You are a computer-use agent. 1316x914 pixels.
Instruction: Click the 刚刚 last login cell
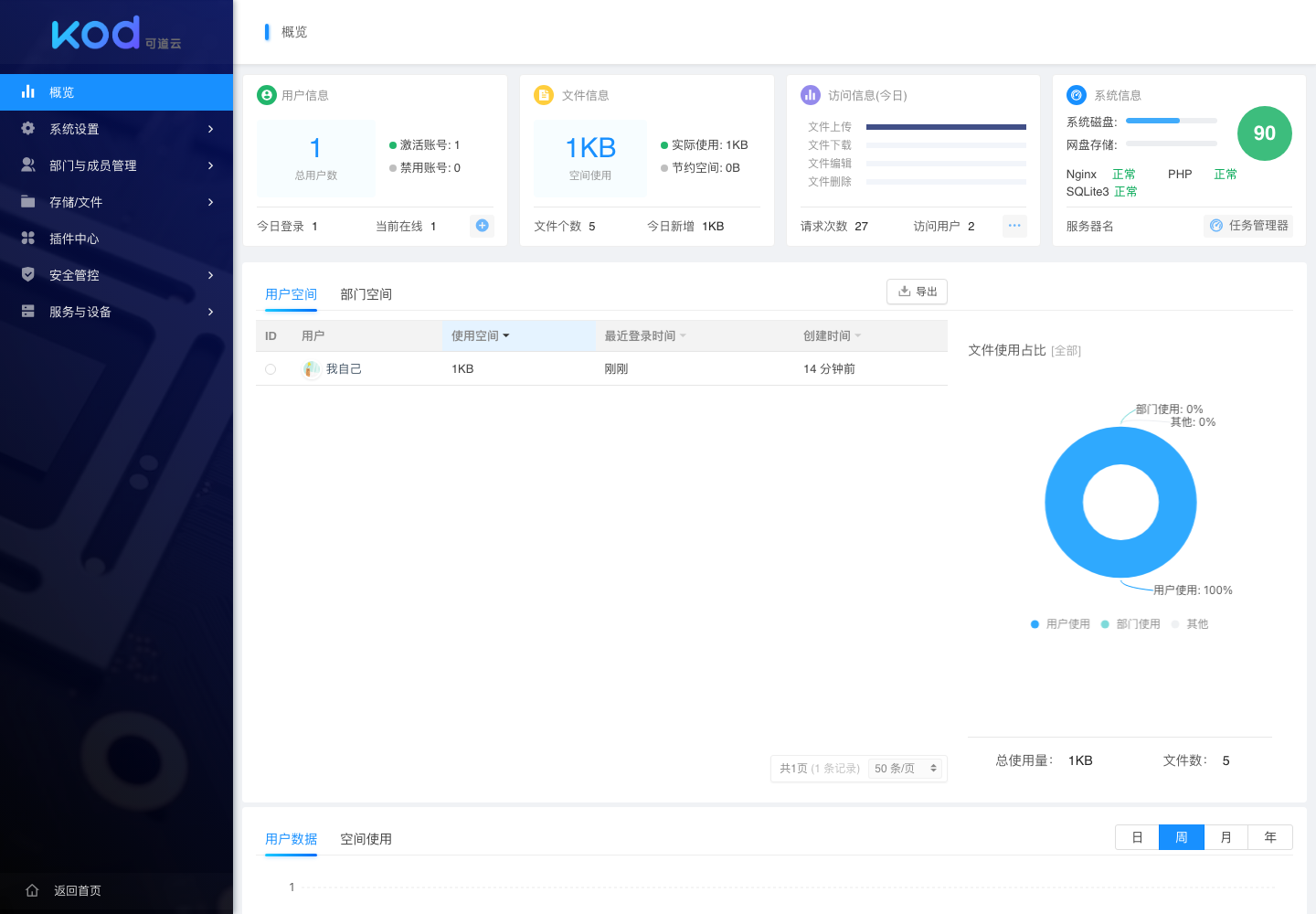616,369
